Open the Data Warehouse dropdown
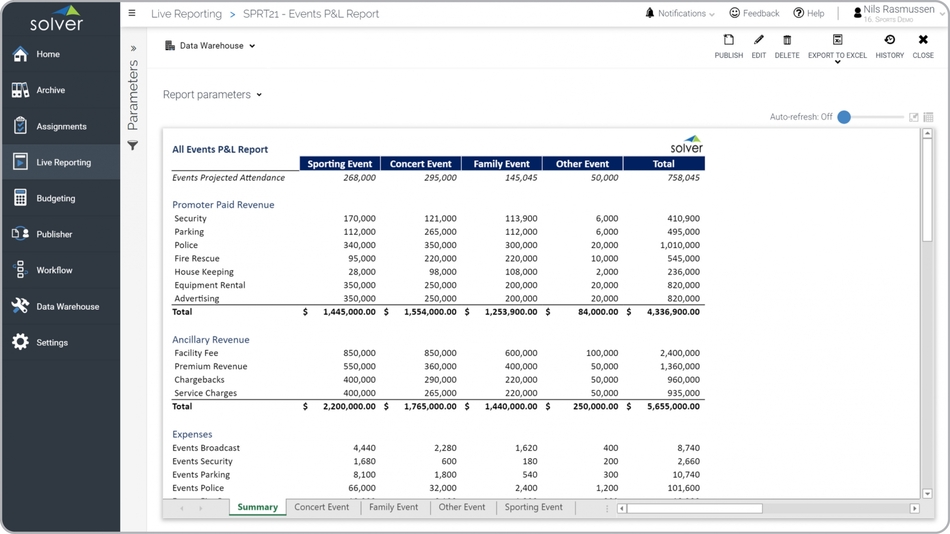 pos(211,46)
